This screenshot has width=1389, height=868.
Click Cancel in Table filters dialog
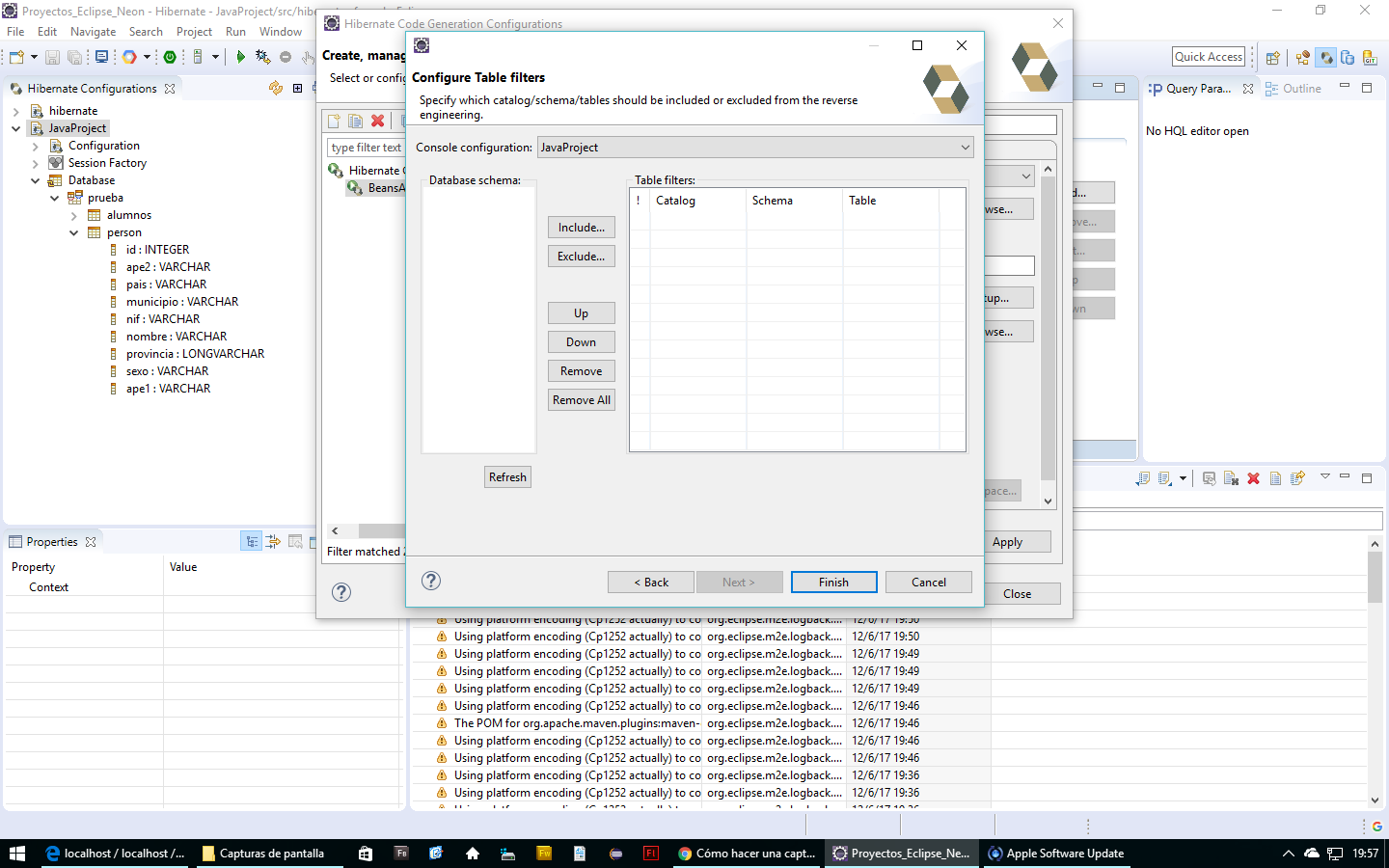tap(929, 583)
